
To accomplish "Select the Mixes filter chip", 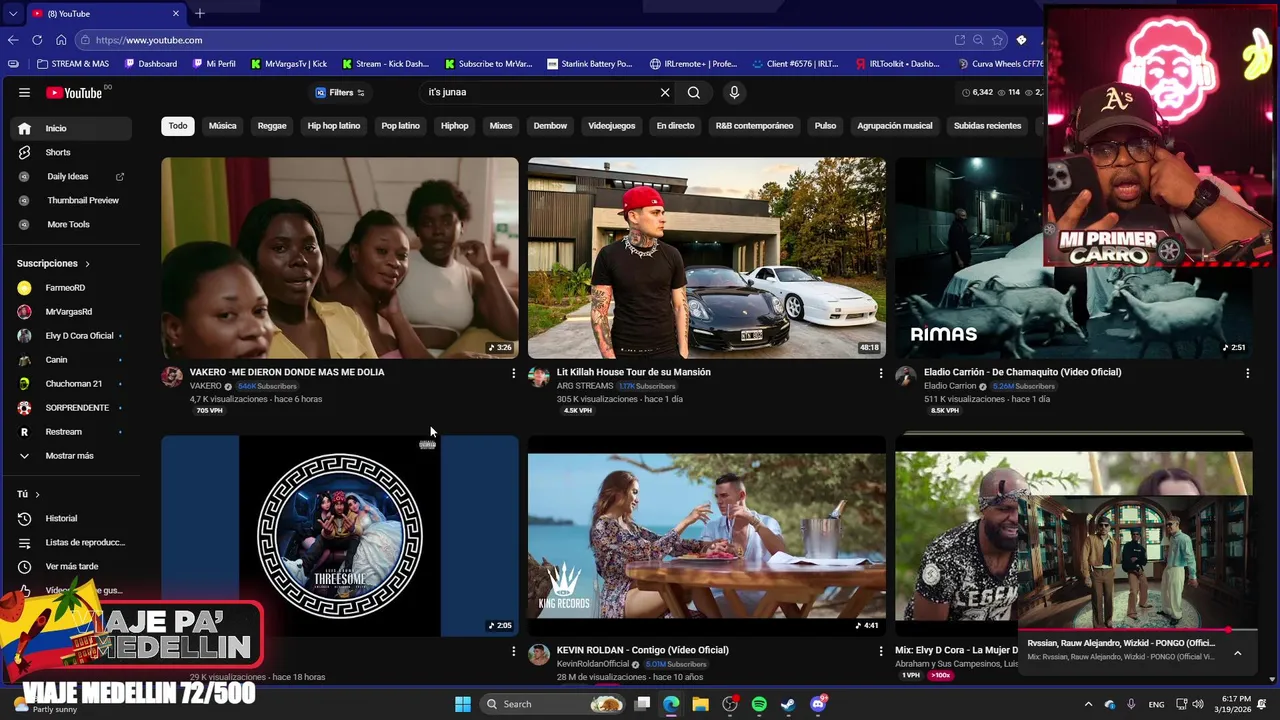I will pos(501,126).
